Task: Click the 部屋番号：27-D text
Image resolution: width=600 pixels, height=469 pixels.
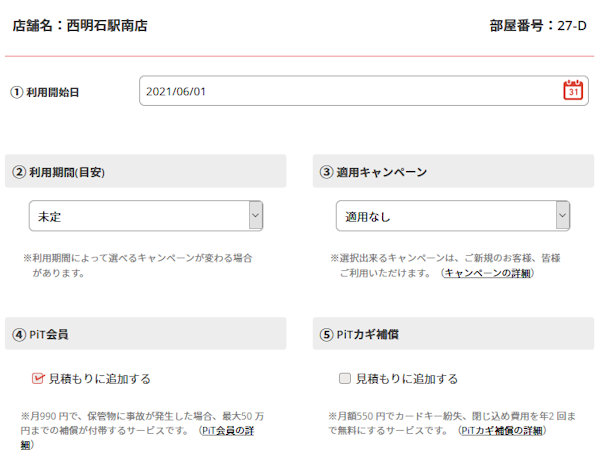Action: coord(538,26)
